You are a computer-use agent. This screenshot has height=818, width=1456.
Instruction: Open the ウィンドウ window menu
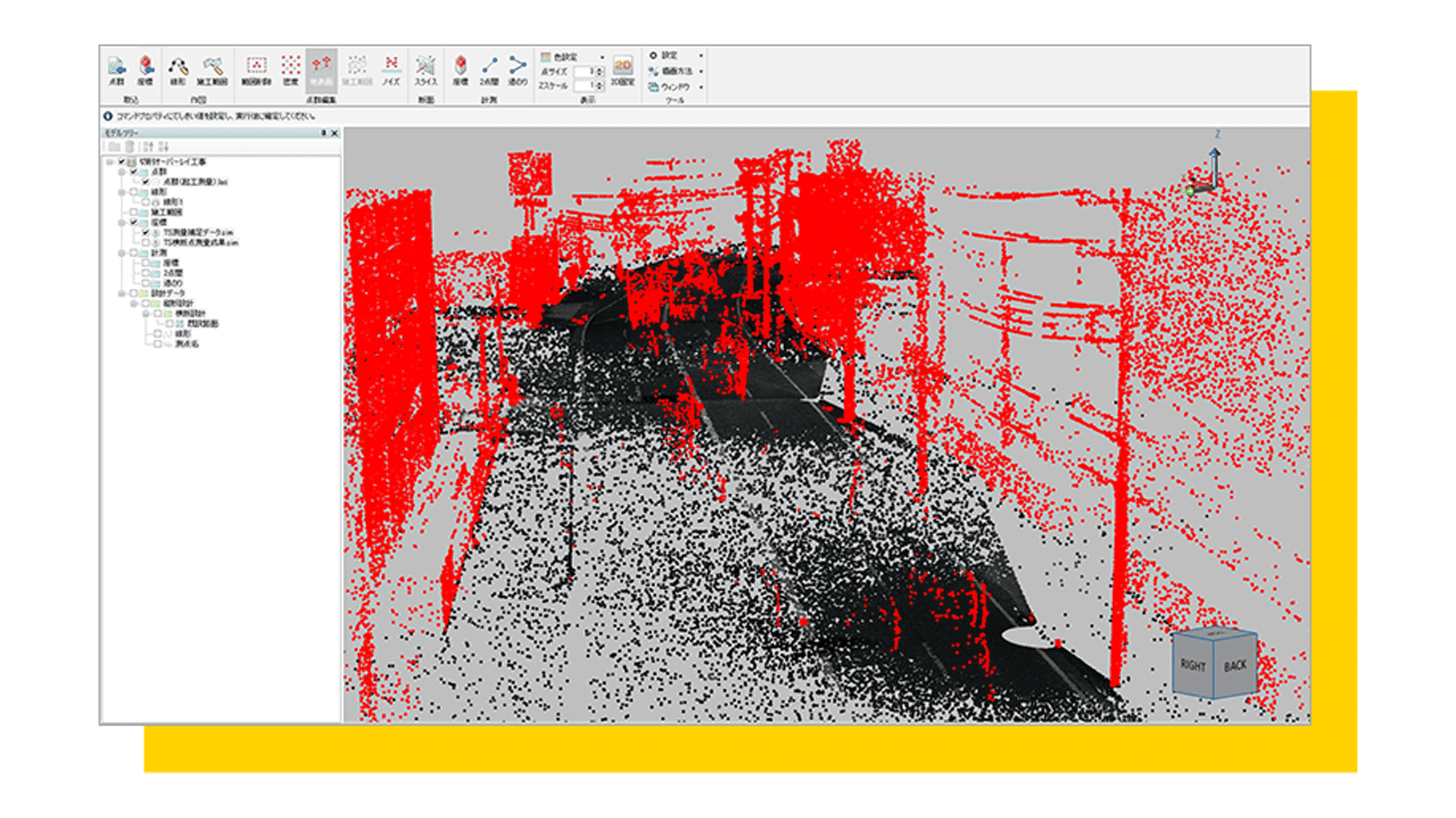(x=675, y=87)
